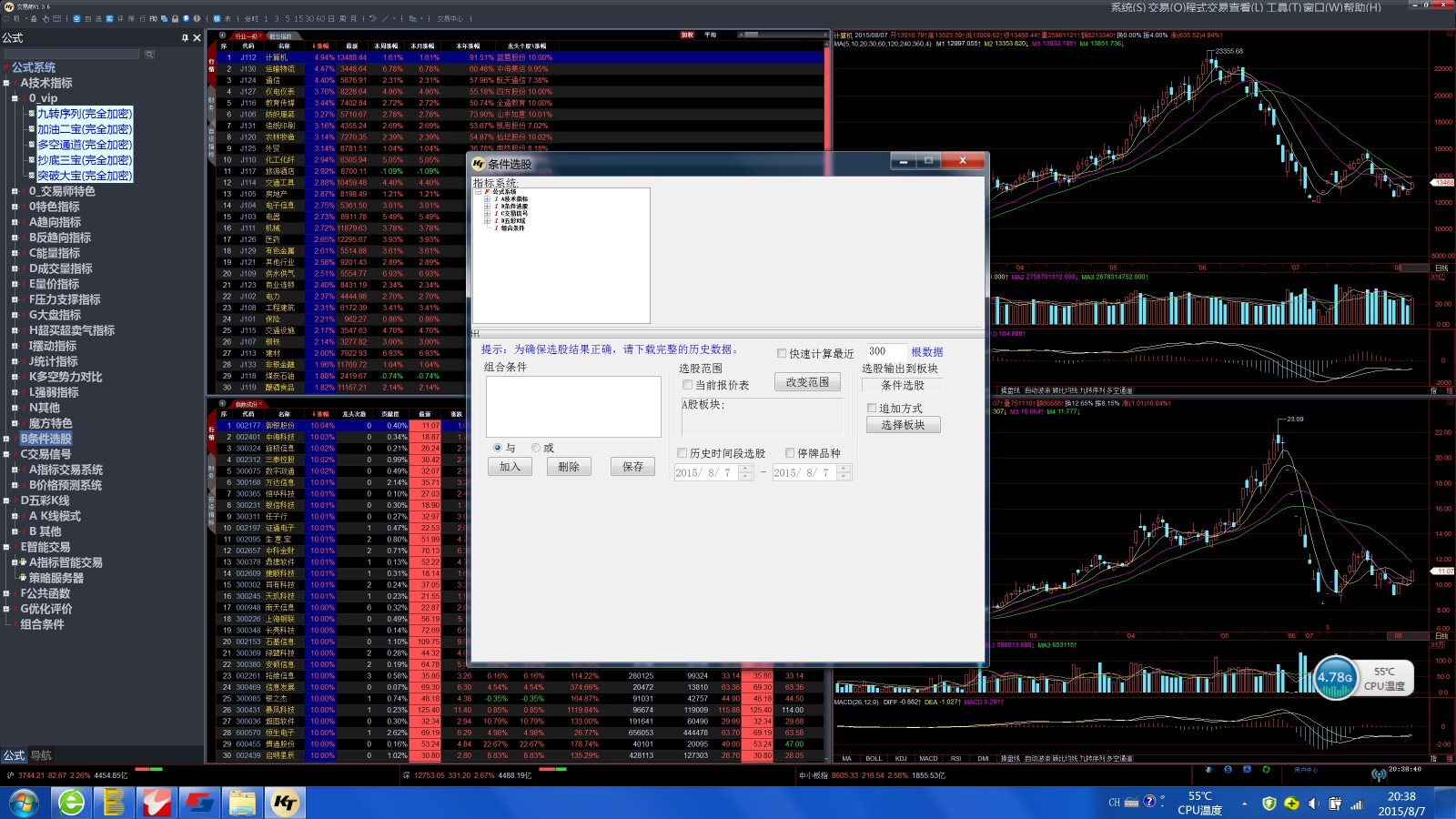Open the 帮助(H) menu
Image resolution: width=1456 pixels, height=819 pixels.
pyautogui.click(x=1360, y=7)
